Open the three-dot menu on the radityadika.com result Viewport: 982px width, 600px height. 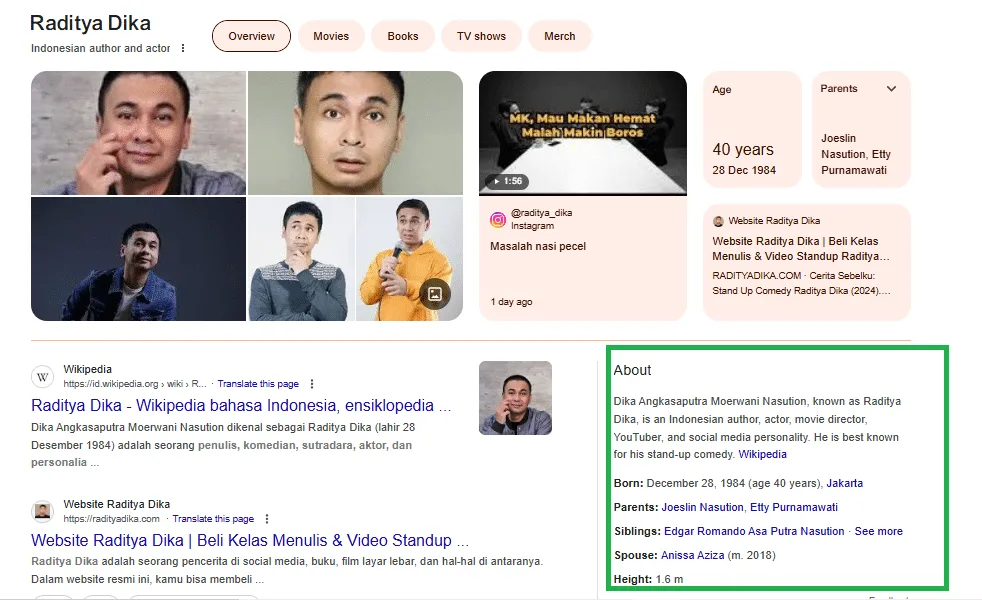(267, 519)
